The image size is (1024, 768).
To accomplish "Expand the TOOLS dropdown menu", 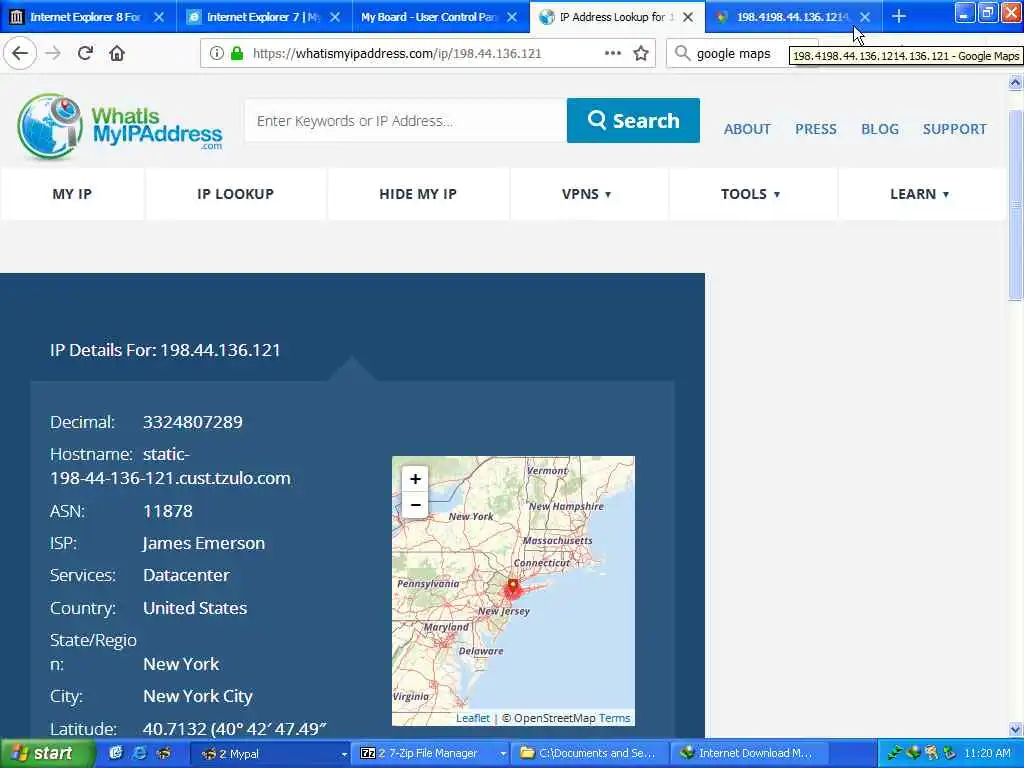I will tap(750, 194).
